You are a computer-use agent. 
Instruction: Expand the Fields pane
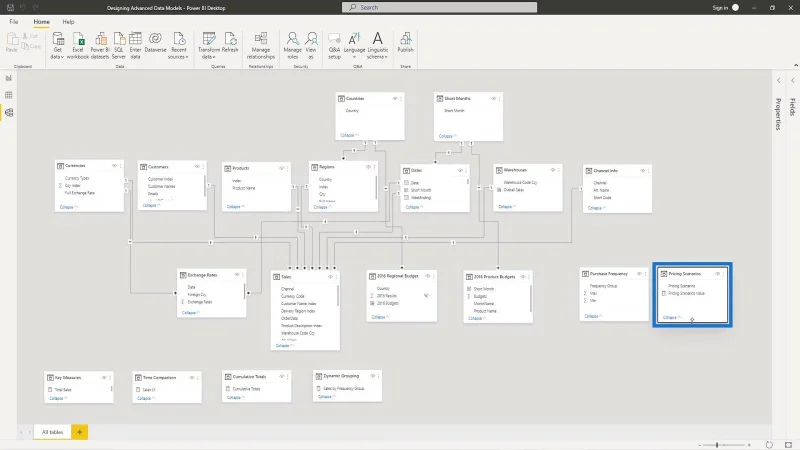click(793, 80)
